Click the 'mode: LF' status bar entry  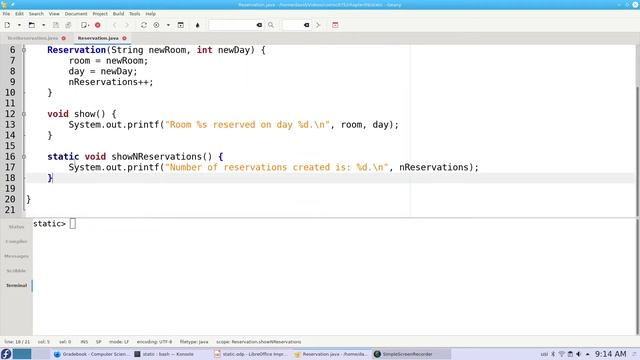click(119, 342)
